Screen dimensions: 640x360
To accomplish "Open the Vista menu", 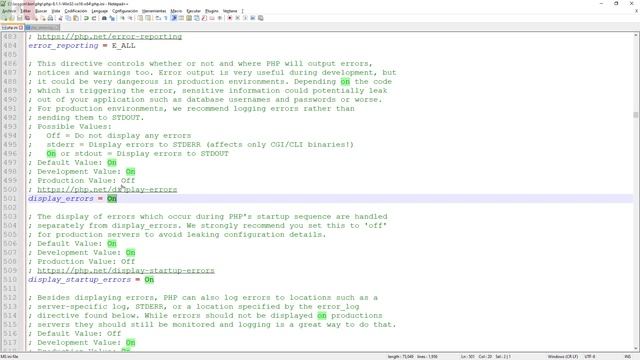I will [x=56, y=11].
